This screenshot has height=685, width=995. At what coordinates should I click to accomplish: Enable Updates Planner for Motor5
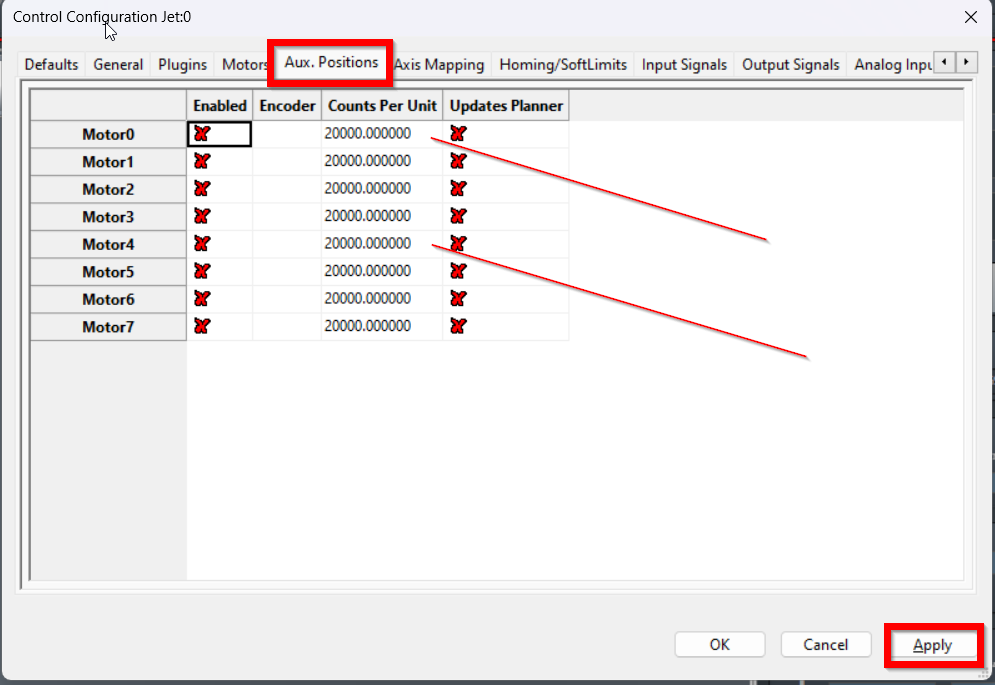pos(458,271)
